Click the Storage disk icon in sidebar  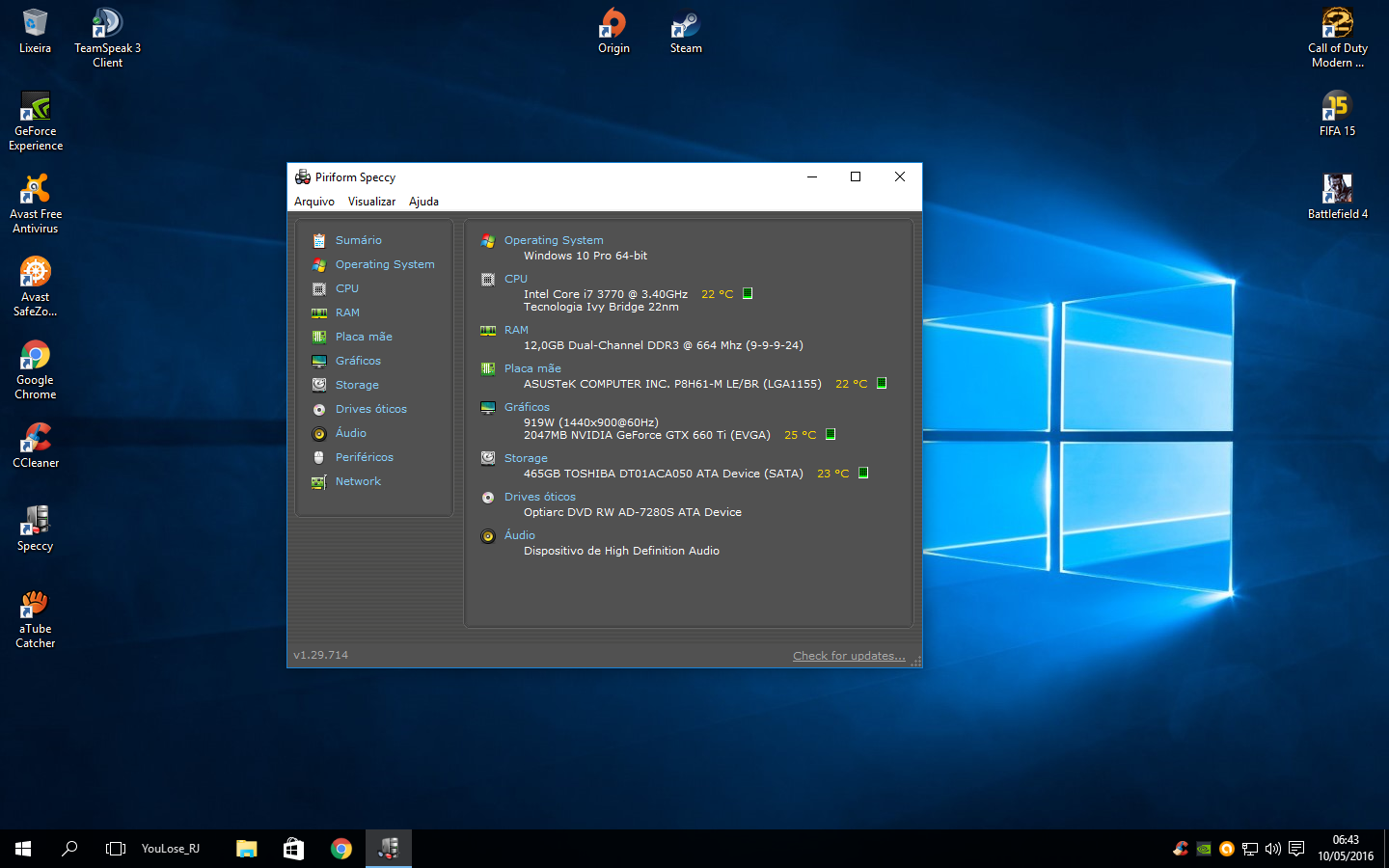319,385
